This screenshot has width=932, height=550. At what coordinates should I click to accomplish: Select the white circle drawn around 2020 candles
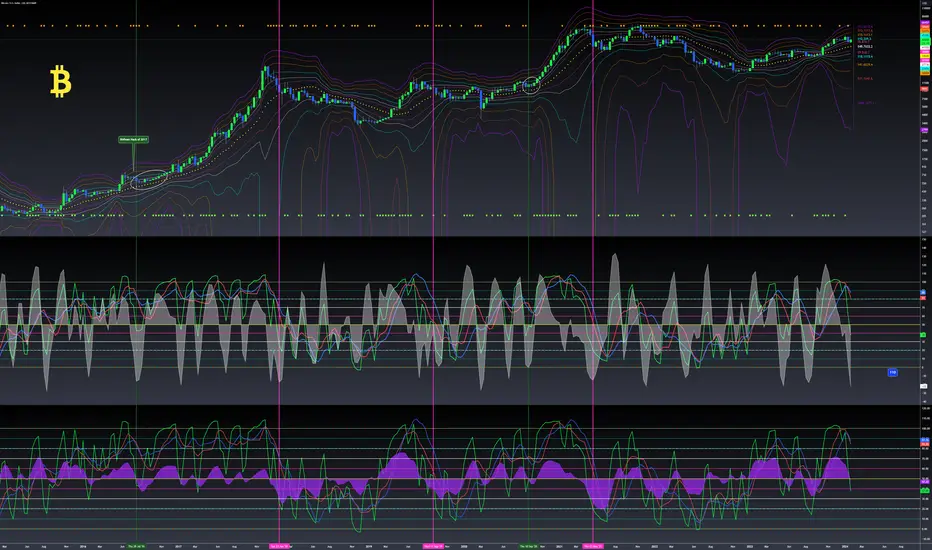click(531, 85)
